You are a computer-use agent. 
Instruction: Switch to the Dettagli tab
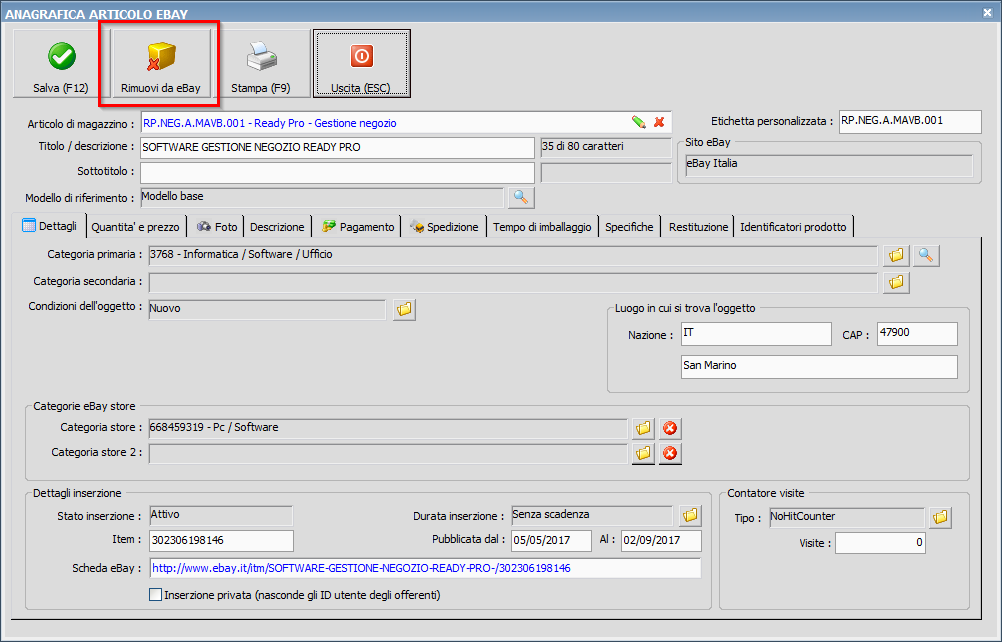pos(49,226)
